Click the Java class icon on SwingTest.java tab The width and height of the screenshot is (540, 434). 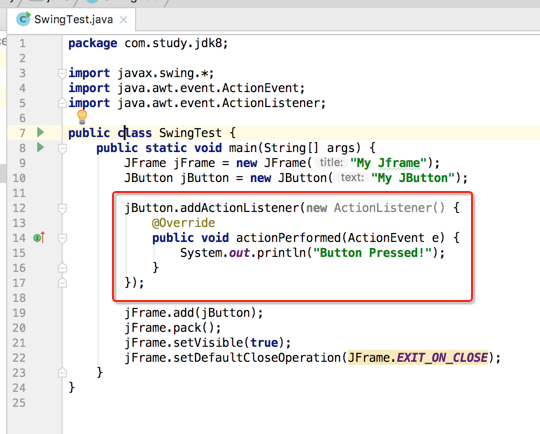click(23, 19)
